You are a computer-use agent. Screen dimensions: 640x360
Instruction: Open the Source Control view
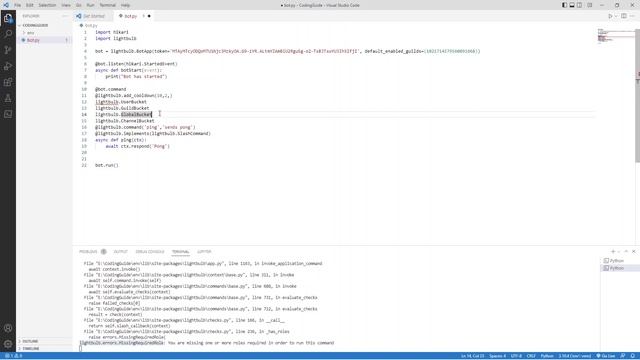tap(8, 50)
